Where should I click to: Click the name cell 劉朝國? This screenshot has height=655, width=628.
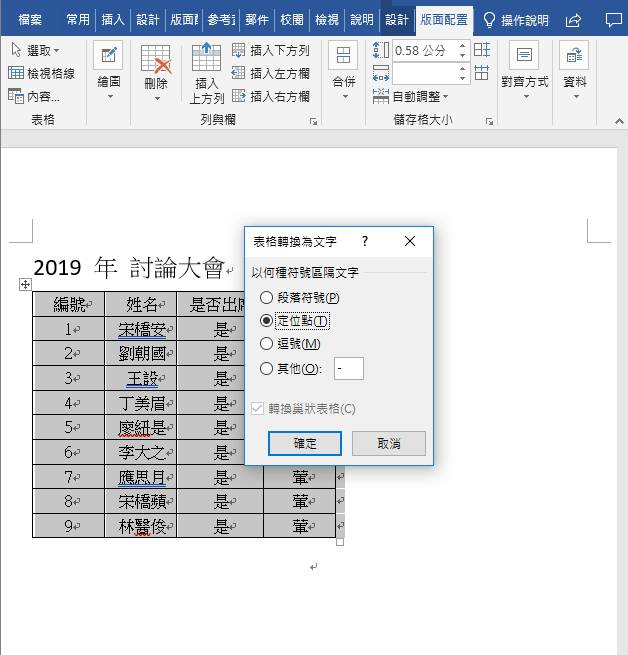[x=141, y=353]
